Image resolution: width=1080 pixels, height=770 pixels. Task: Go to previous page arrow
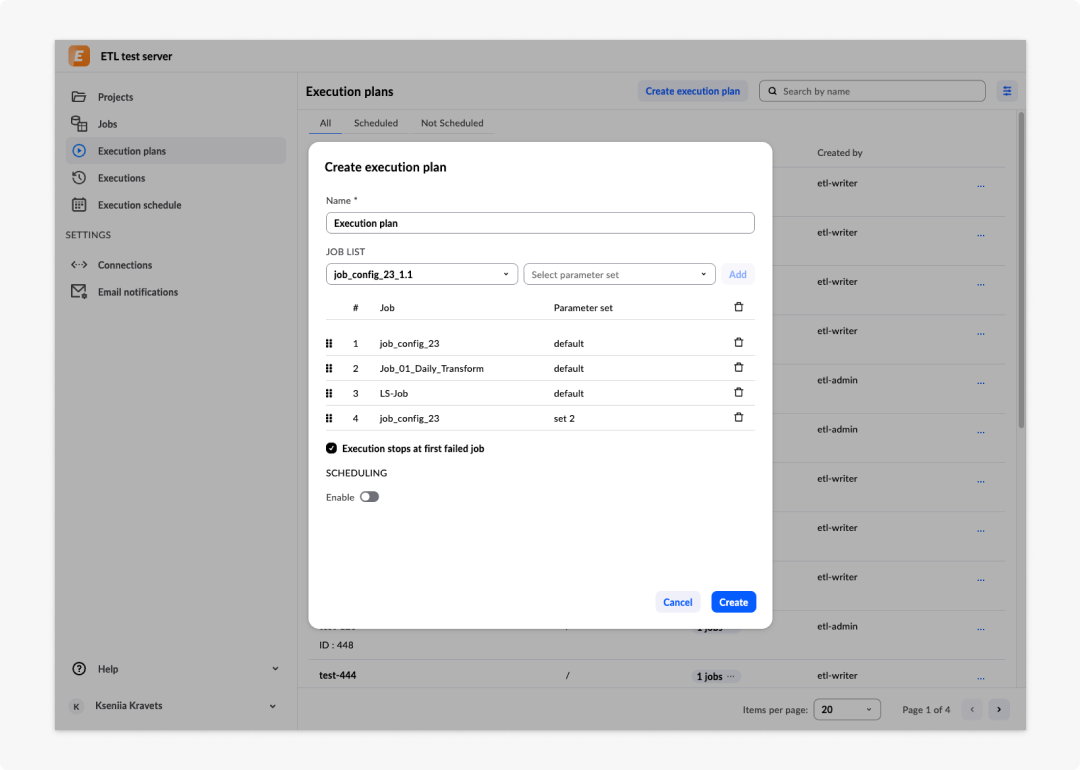pos(973,709)
